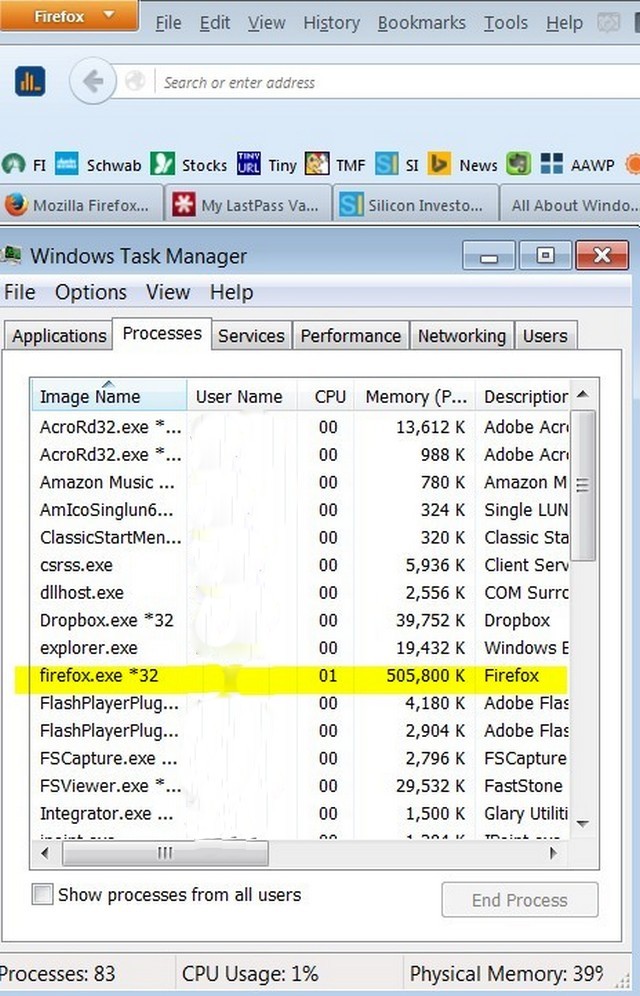Switch to Silicon Investor browser tab

click(x=415, y=204)
